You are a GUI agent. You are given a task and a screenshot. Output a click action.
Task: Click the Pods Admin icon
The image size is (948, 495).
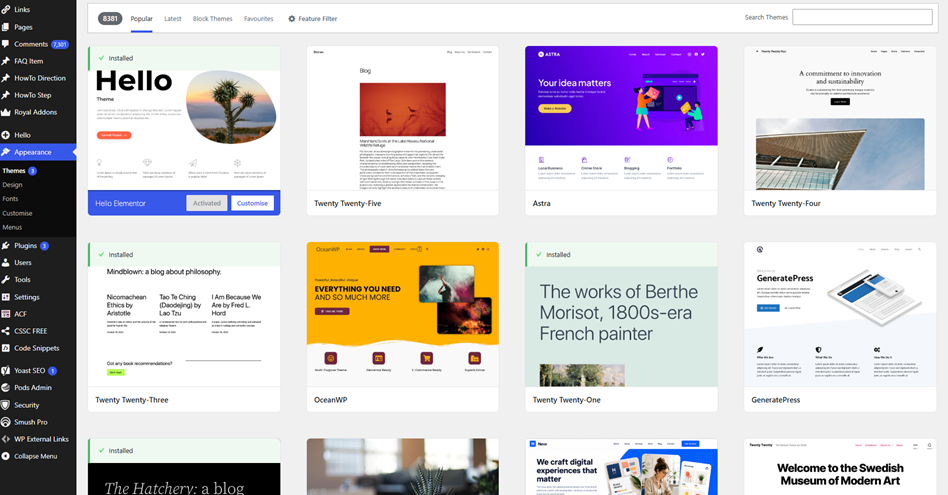coord(6,388)
